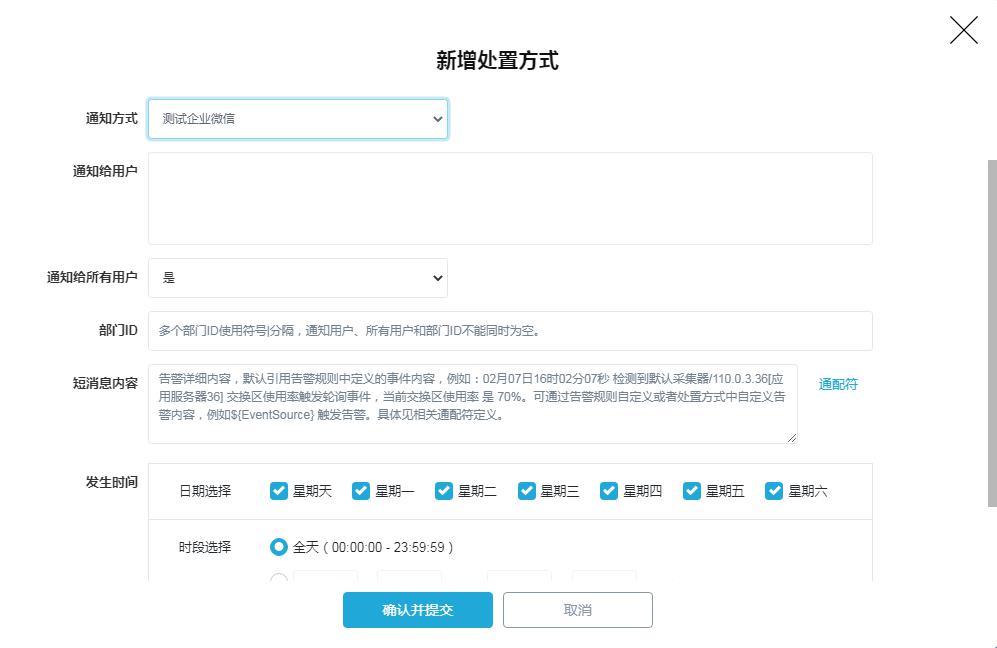
Task: Disable the 星期一 checkbox
Action: coord(361,491)
